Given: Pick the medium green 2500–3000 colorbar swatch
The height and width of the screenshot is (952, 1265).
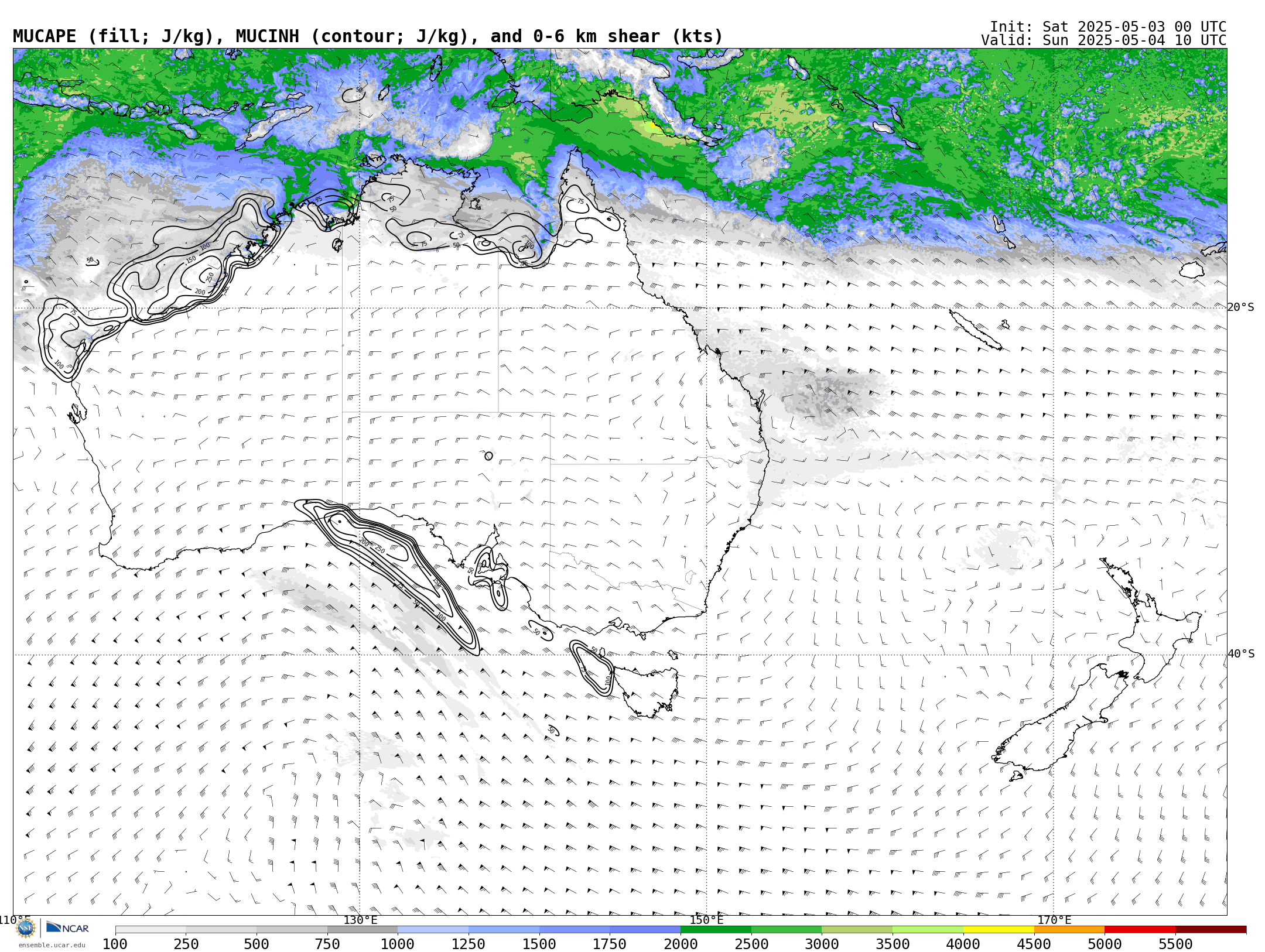Looking at the screenshot, I should pos(787,930).
